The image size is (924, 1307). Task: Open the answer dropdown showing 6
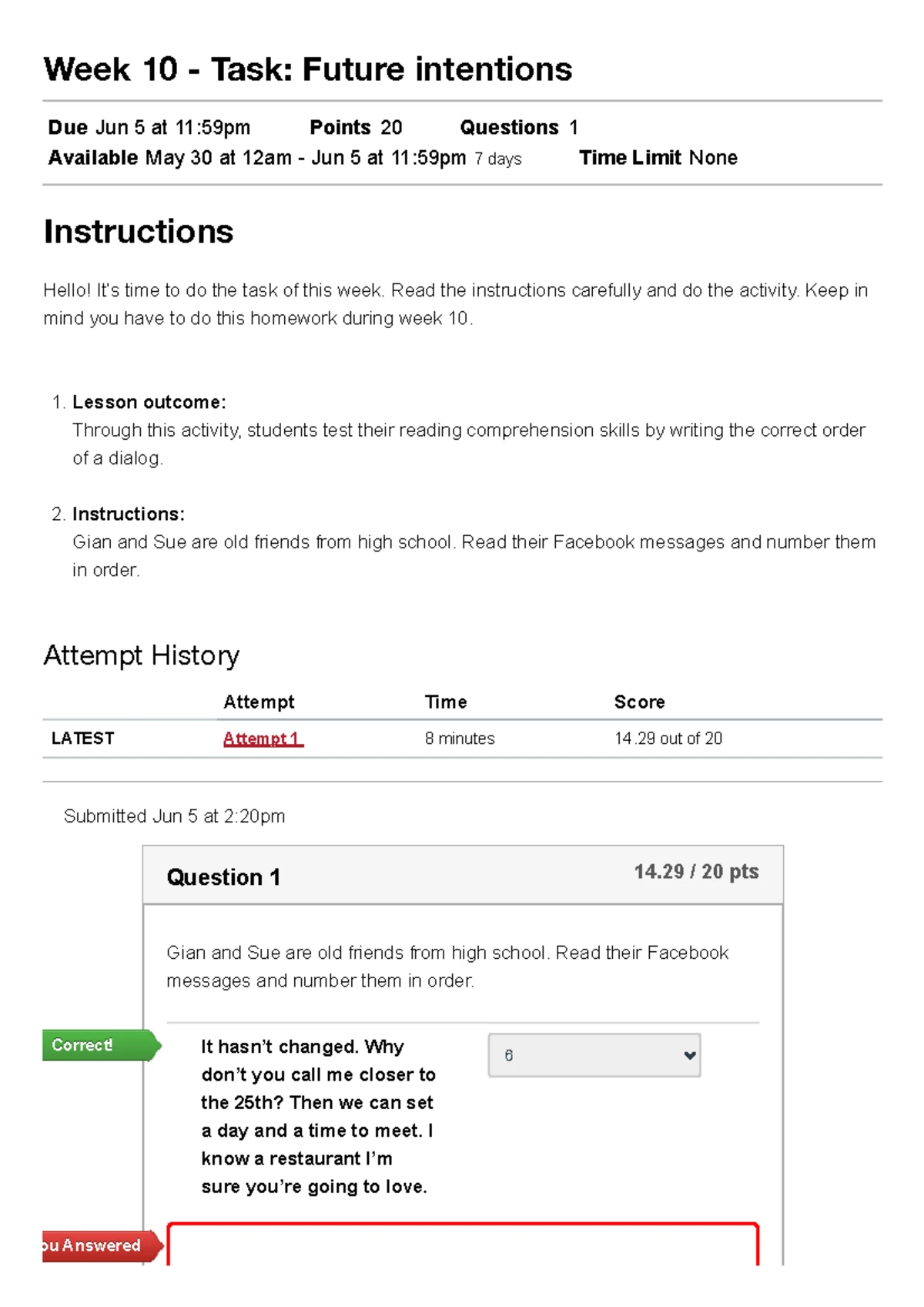click(x=593, y=1055)
